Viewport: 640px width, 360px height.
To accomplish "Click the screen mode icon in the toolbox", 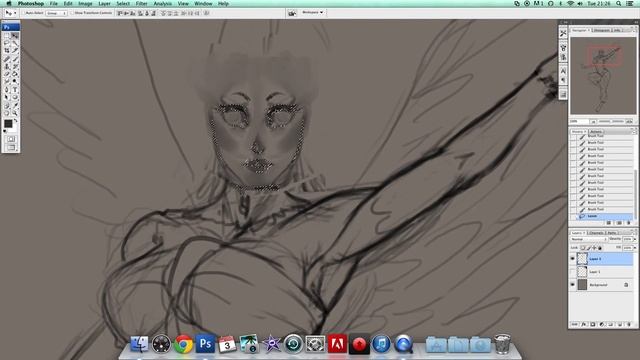I will [x=11, y=147].
